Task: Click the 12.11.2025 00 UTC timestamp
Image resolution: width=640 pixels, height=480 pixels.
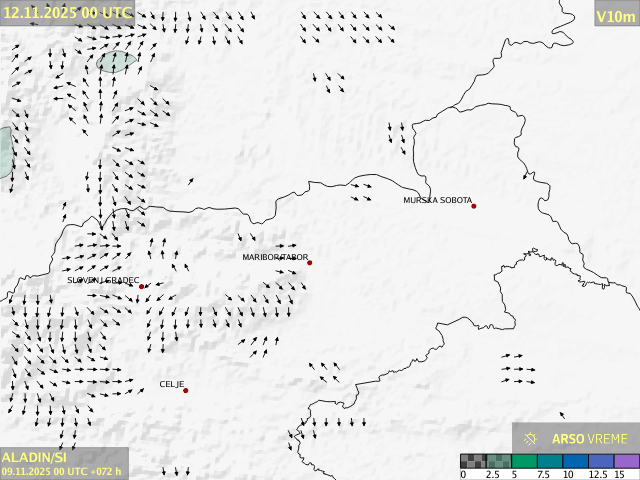Action: point(67,12)
